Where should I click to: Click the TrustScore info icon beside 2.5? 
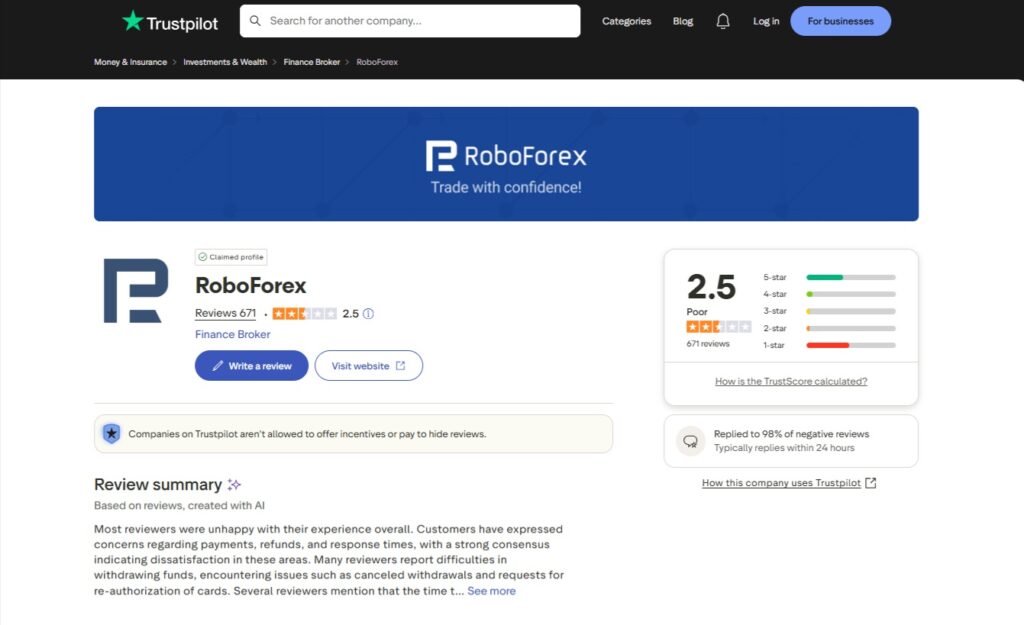(368, 313)
